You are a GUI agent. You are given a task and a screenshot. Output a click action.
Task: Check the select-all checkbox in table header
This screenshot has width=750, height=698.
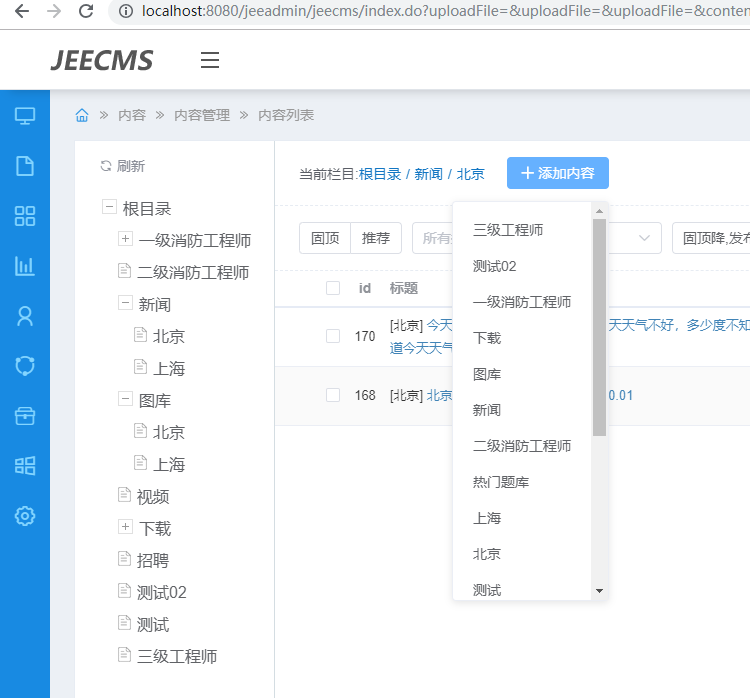pos(333,288)
